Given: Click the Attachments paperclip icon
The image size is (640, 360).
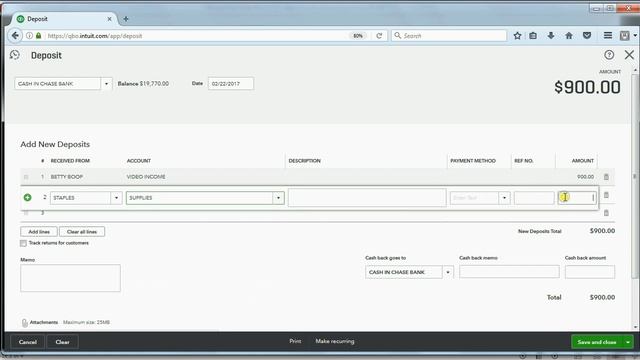Looking at the screenshot, I should pyautogui.click(x=24, y=323).
